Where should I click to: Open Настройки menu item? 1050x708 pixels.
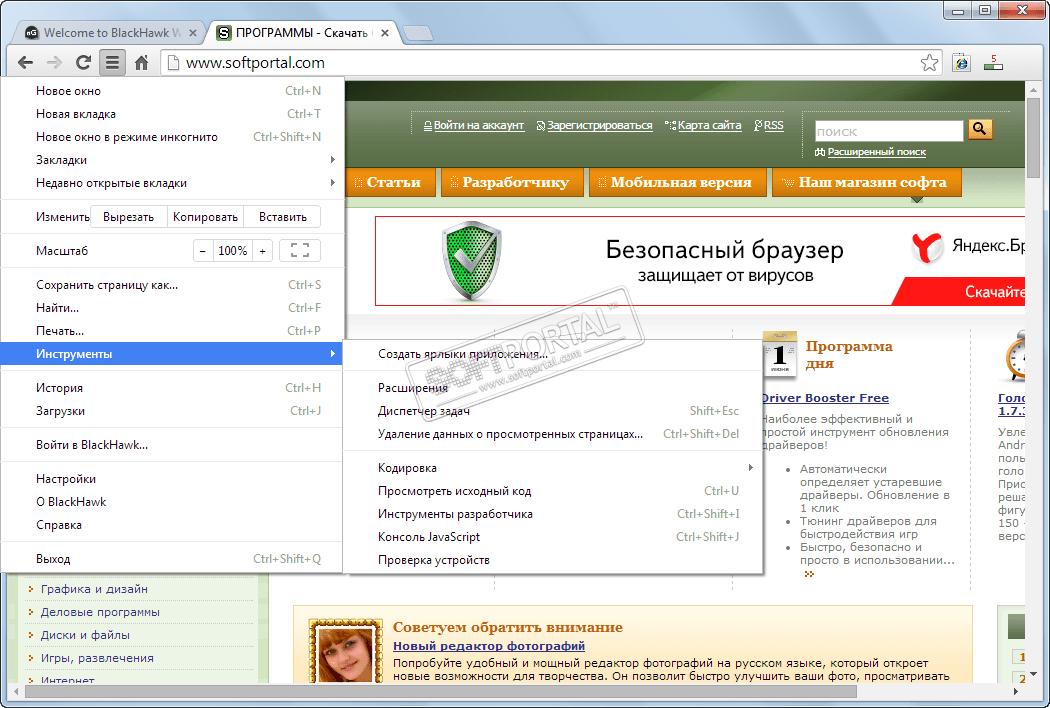tap(171, 479)
